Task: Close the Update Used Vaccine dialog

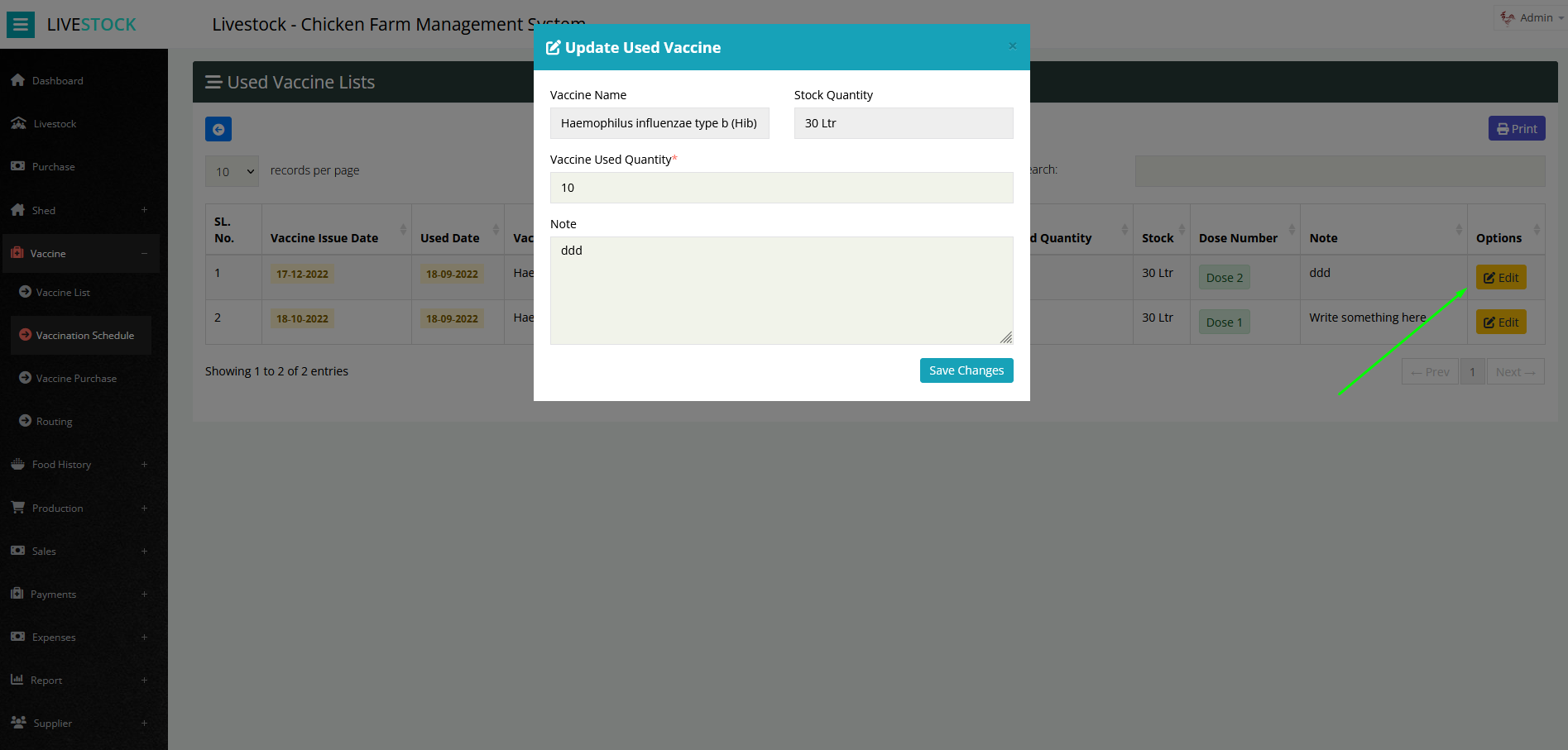Action: 1012,46
